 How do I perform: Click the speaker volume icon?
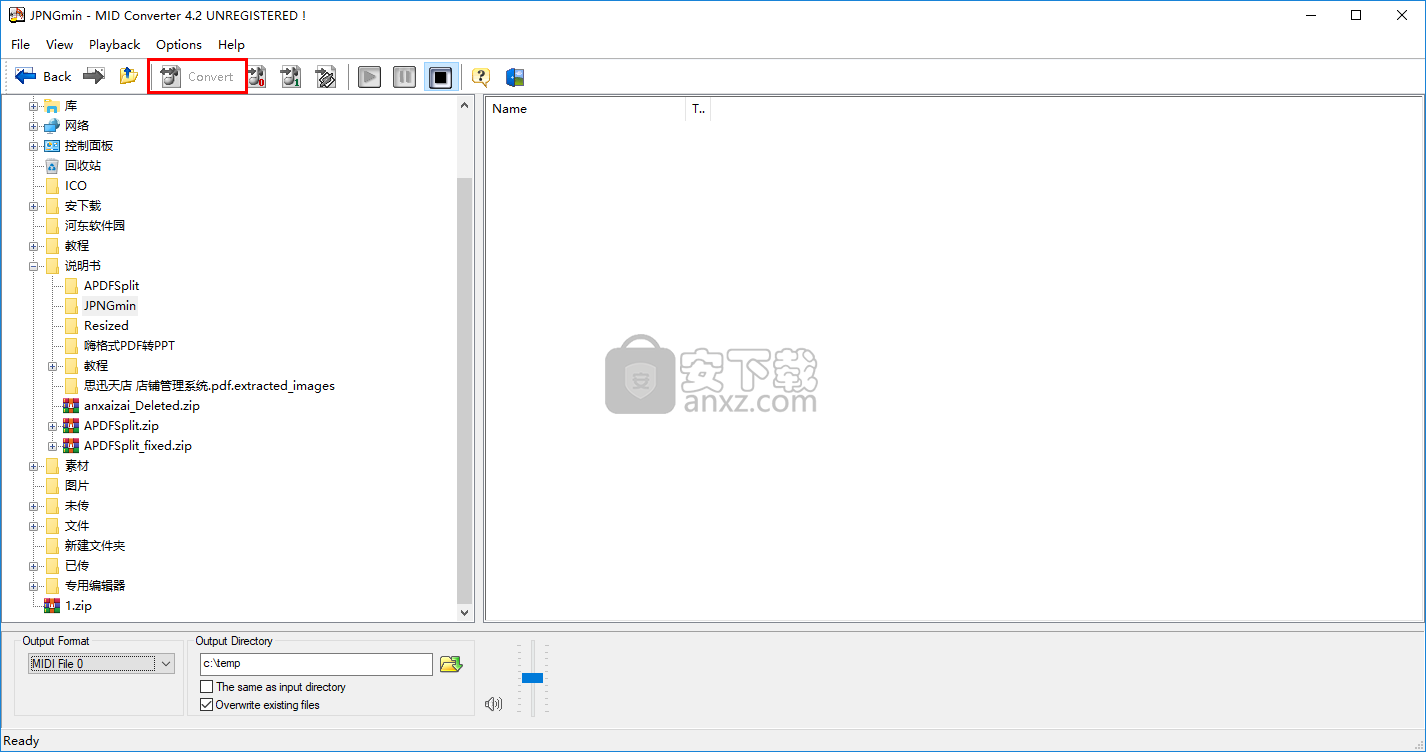coord(493,704)
